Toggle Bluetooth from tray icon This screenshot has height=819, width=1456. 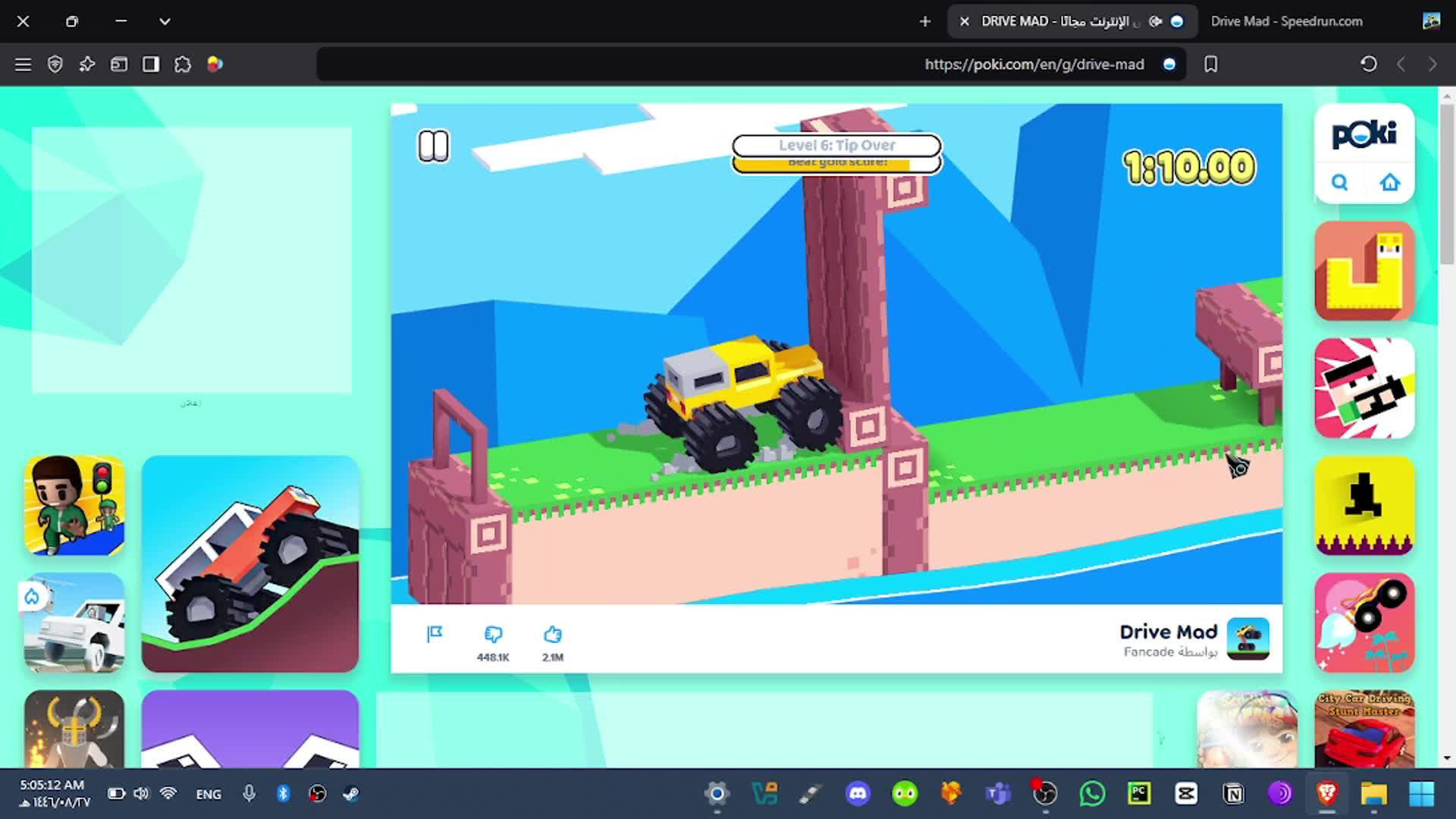[283, 794]
